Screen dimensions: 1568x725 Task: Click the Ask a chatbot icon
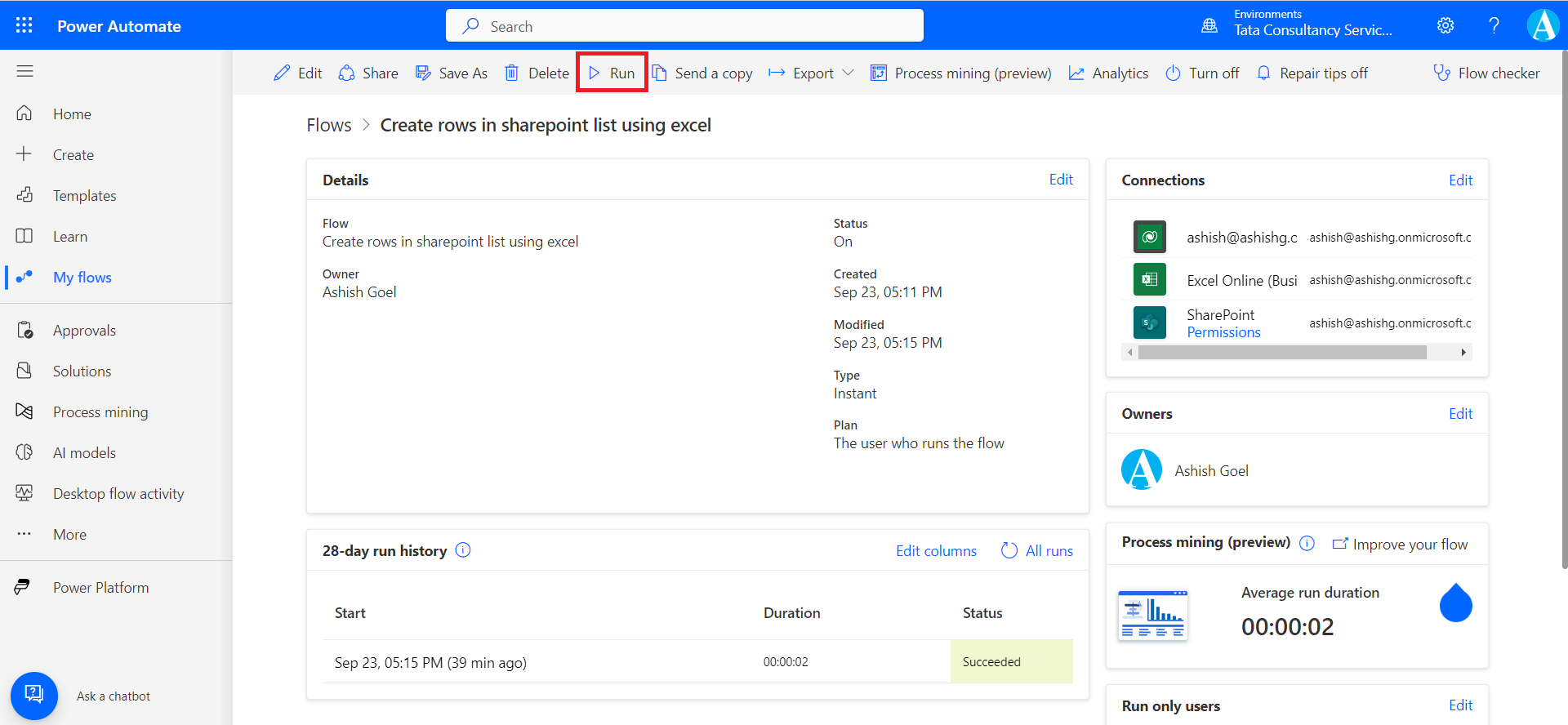pyautogui.click(x=34, y=696)
